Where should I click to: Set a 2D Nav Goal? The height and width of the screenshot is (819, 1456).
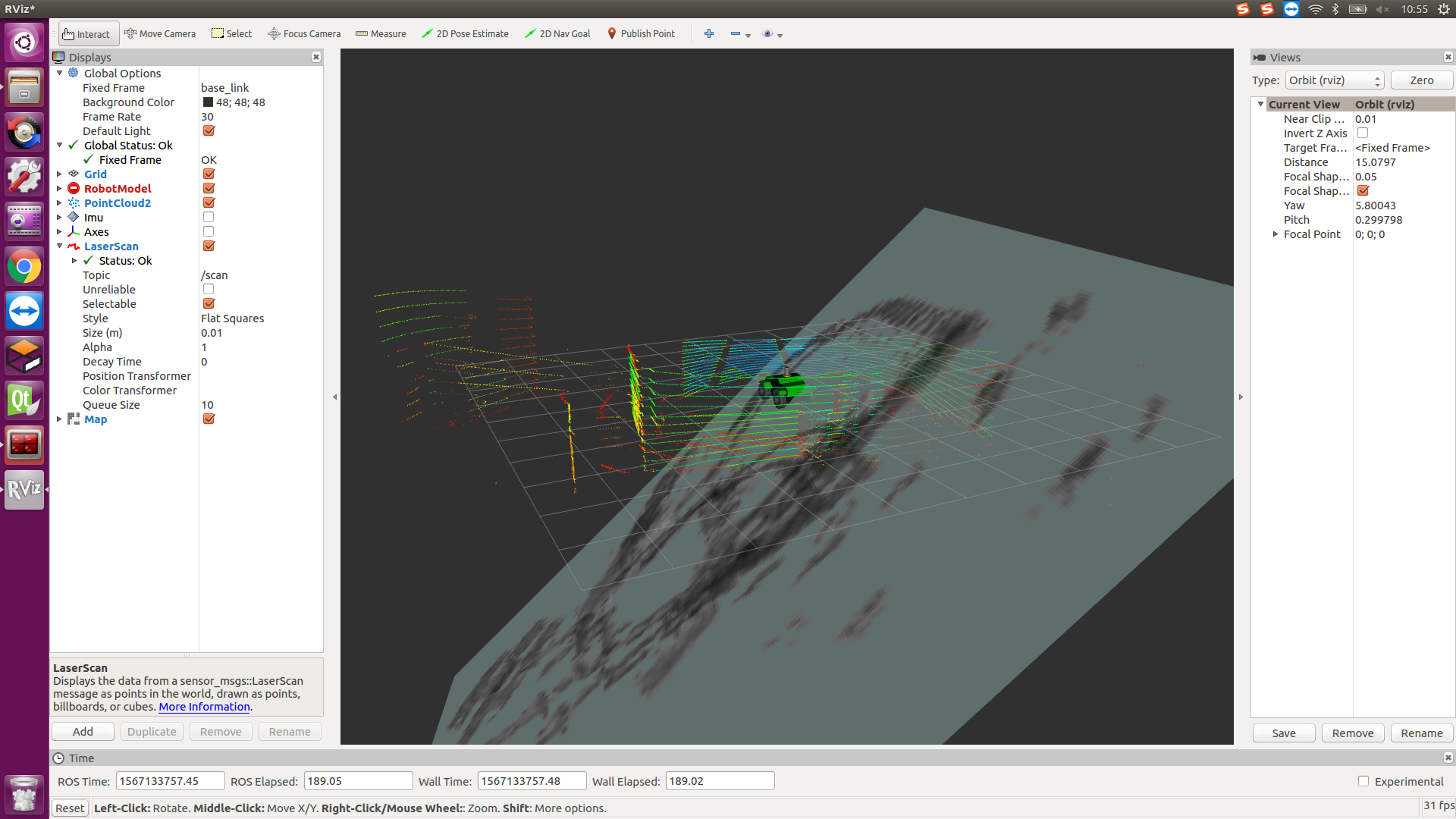557,33
